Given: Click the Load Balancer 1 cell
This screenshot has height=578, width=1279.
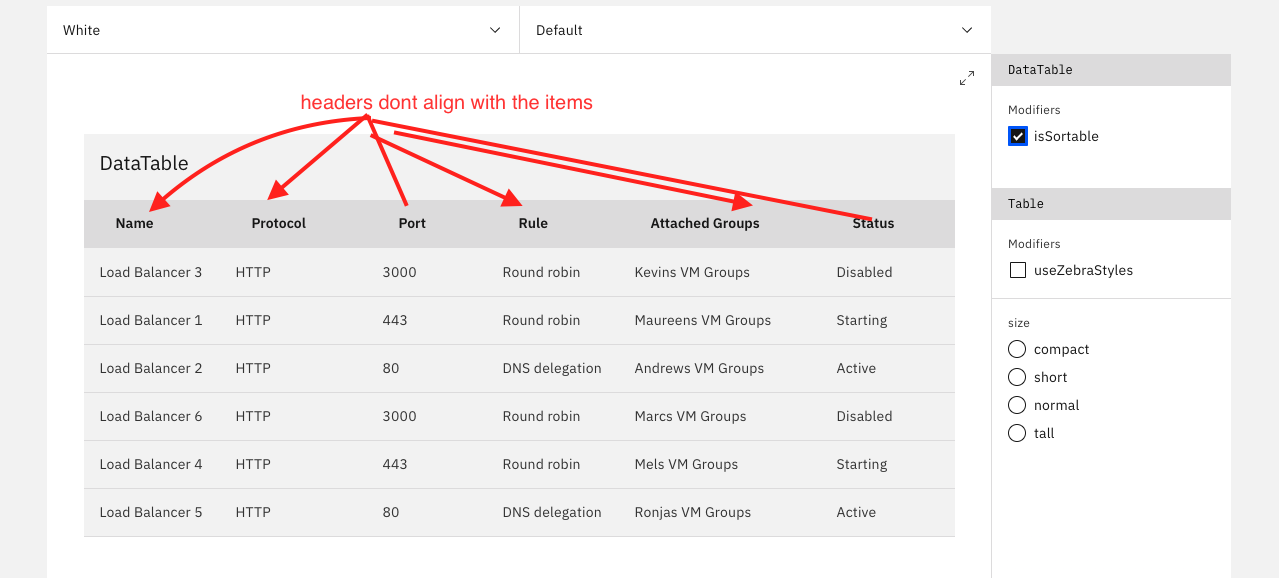Looking at the screenshot, I should tap(151, 320).
